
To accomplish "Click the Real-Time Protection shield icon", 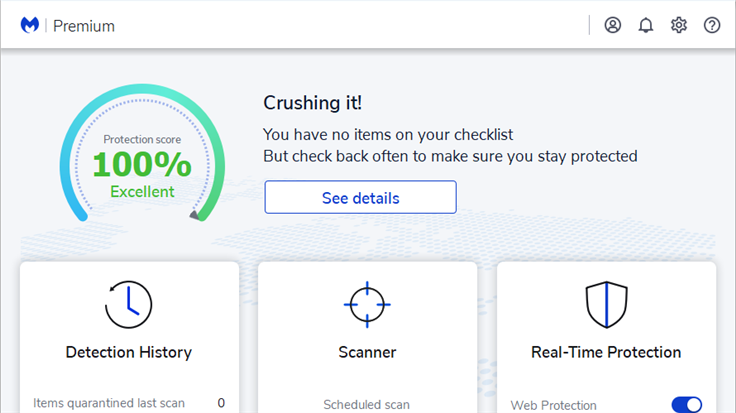I will click(606, 304).
